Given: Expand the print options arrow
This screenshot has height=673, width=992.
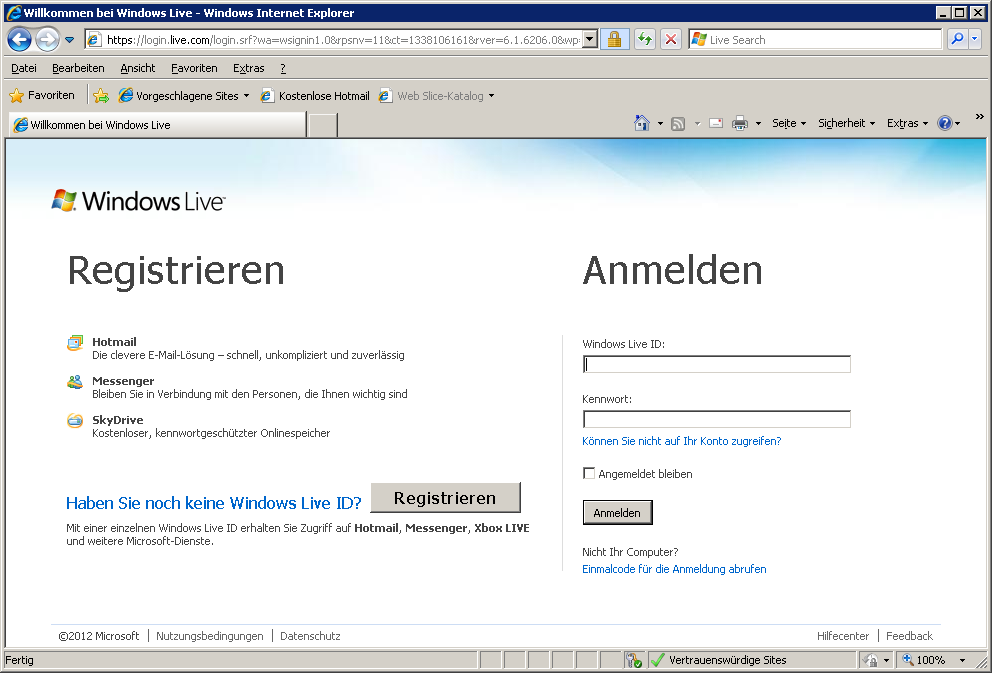Looking at the screenshot, I should [758, 123].
